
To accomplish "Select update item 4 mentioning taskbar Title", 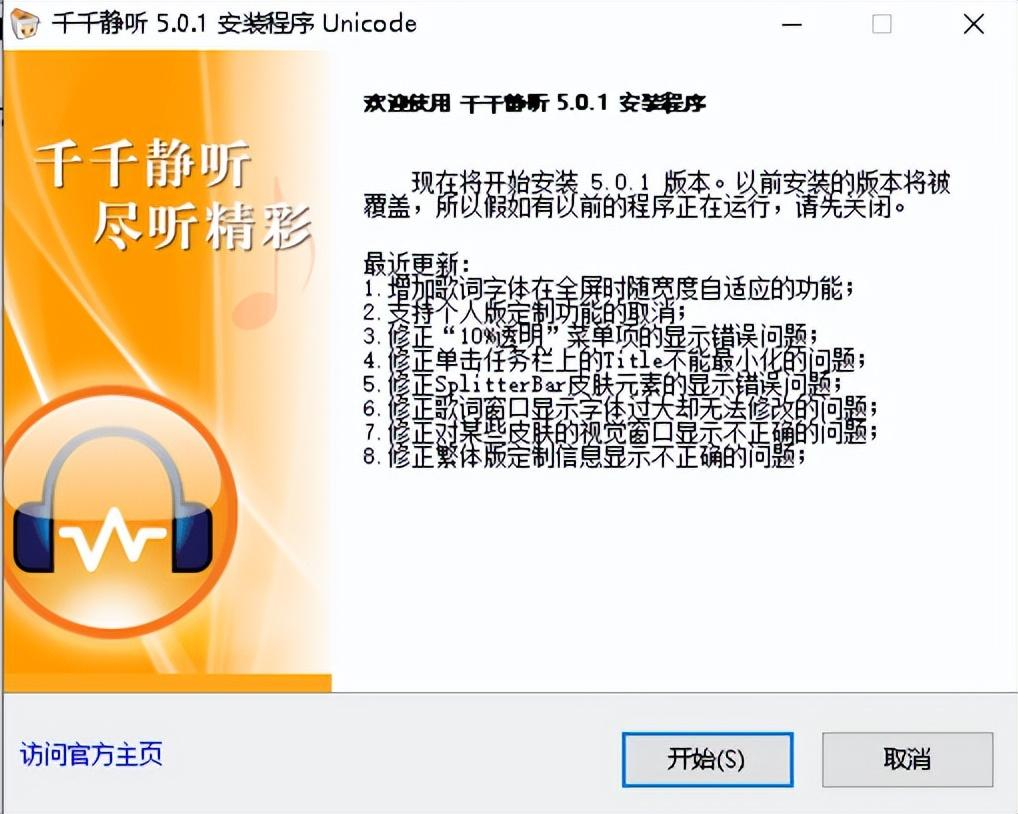I will pos(614,360).
